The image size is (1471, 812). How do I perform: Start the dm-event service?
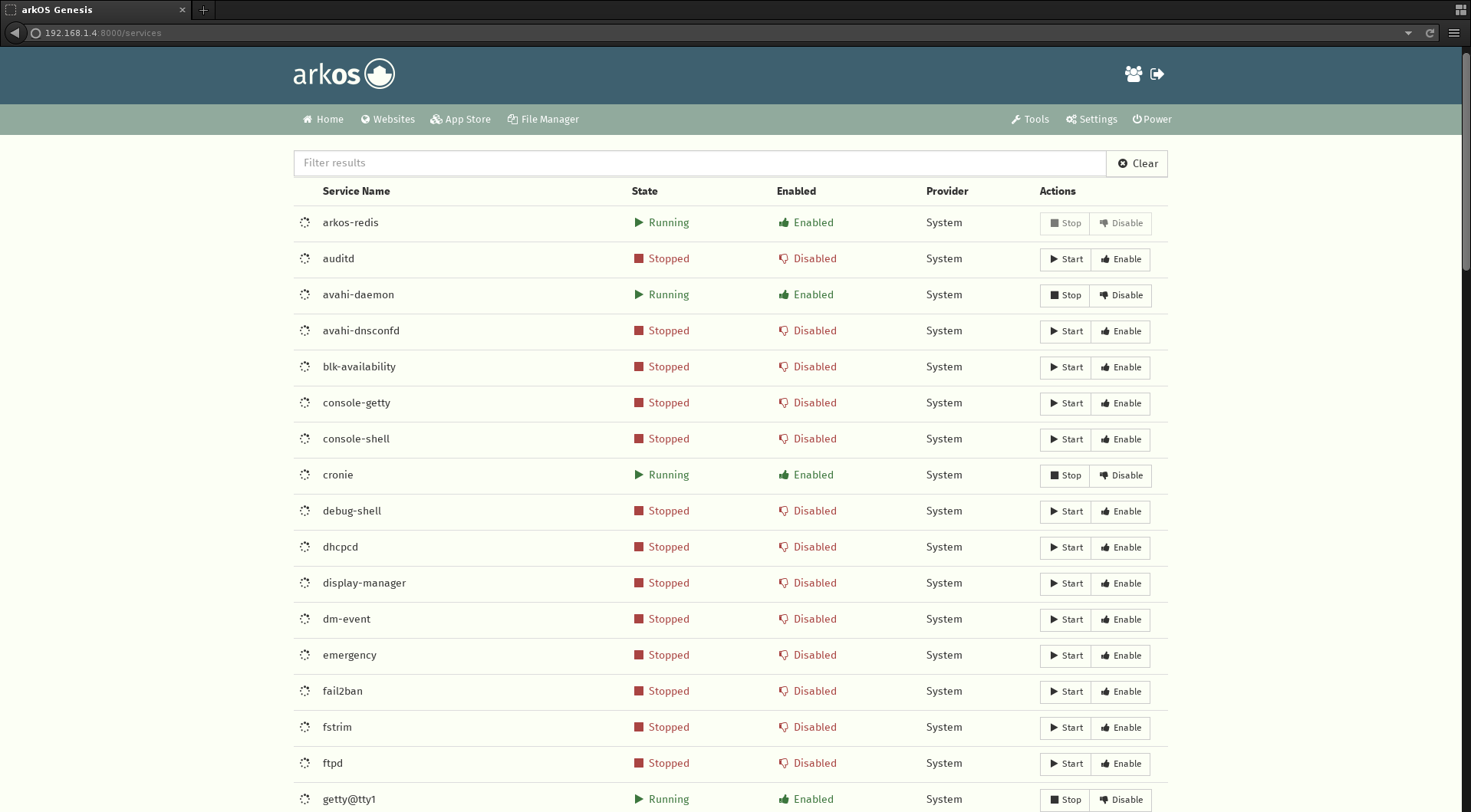click(1065, 620)
